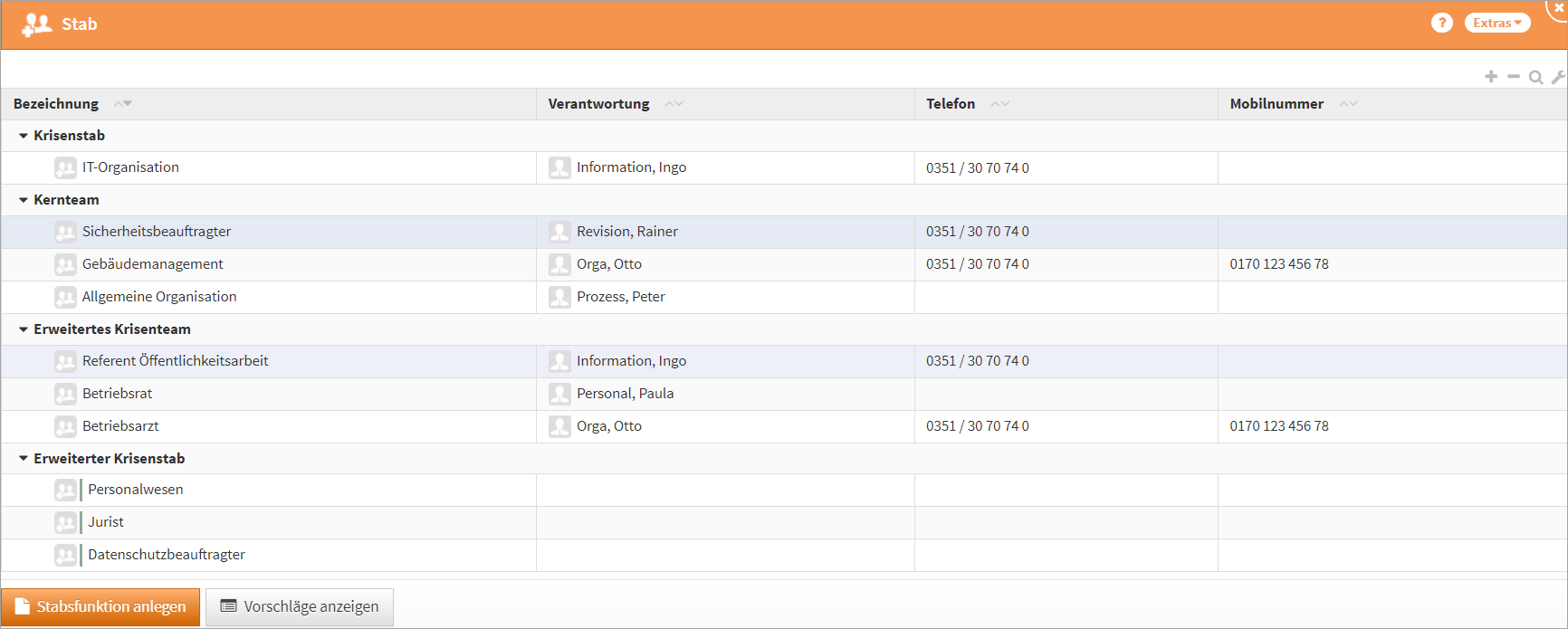Viewport: 1568px width, 629px height.
Task: Sort by Bezeichnung column arrows
Action: pos(123,104)
